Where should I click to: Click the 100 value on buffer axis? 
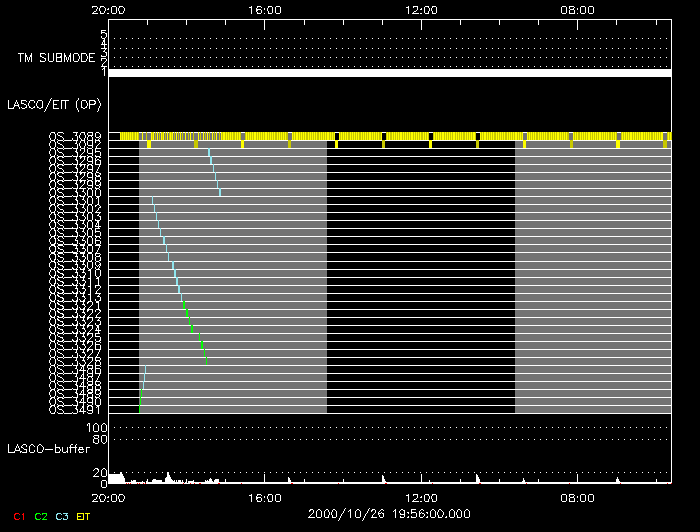click(x=99, y=427)
